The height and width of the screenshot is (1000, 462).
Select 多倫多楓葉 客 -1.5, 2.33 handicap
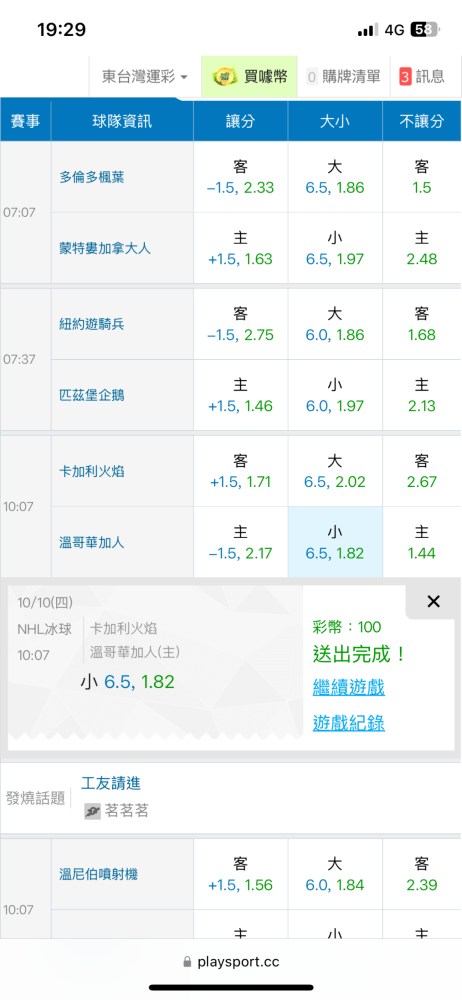click(241, 177)
